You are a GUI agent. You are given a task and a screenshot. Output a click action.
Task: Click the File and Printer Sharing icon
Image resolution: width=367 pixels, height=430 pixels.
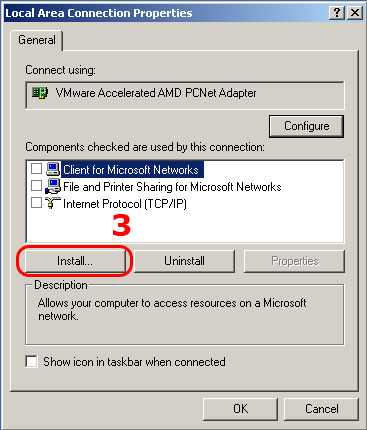[53, 186]
